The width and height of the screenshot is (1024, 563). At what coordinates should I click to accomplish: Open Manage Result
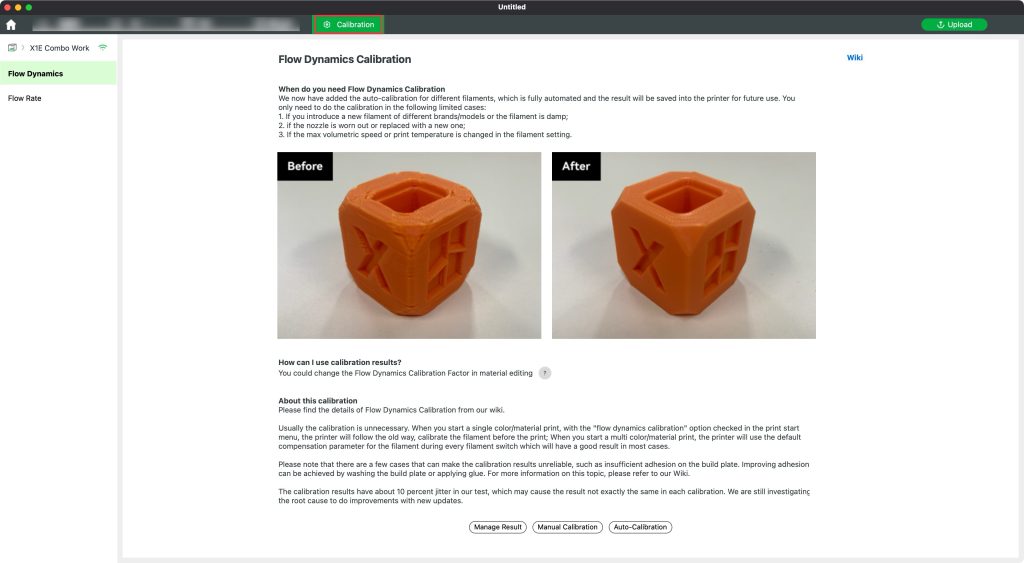(x=498, y=527)
